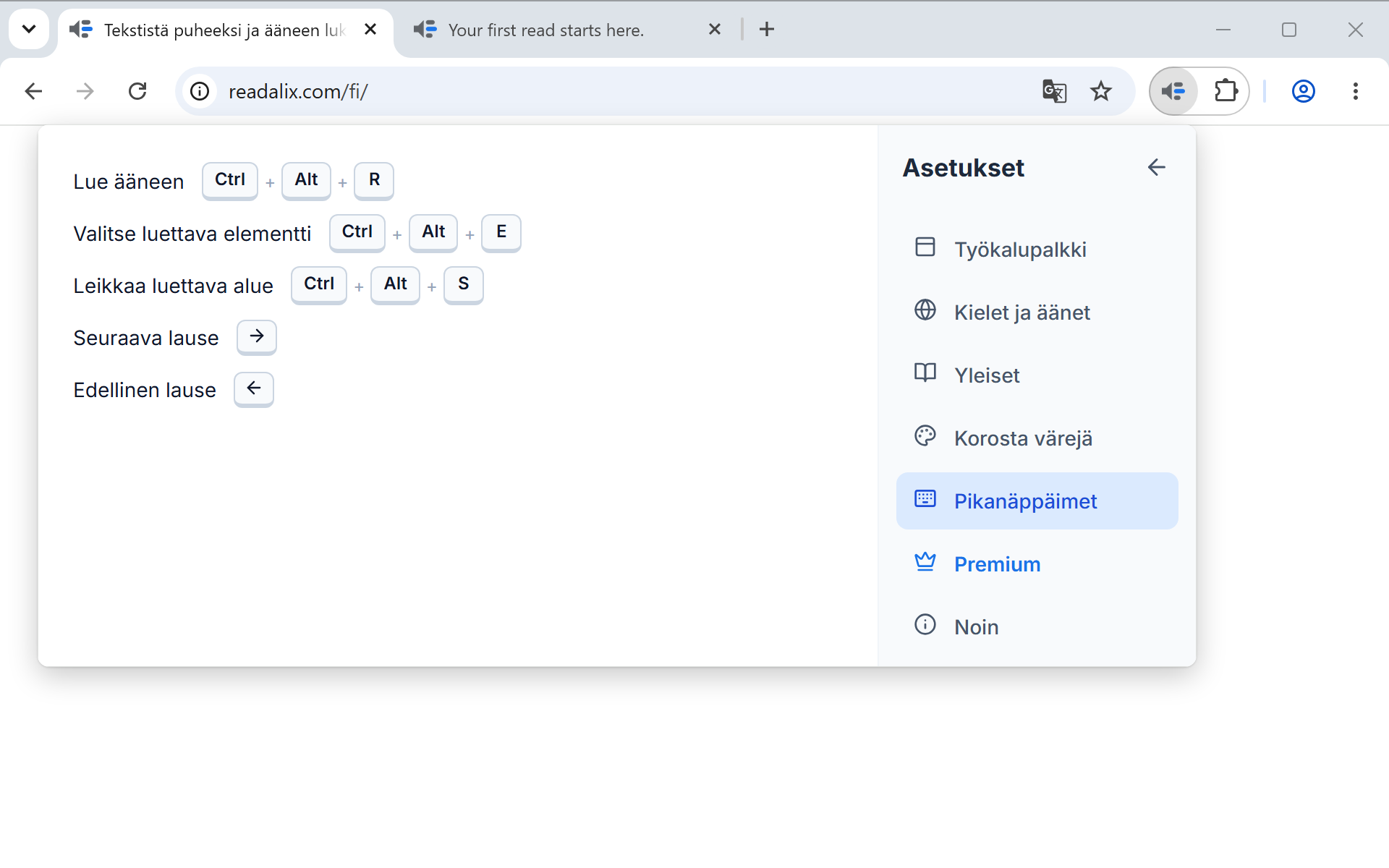The image size is (1389, 868).
Task: Click the open book Yleiset icon
Action: (925, 373)
